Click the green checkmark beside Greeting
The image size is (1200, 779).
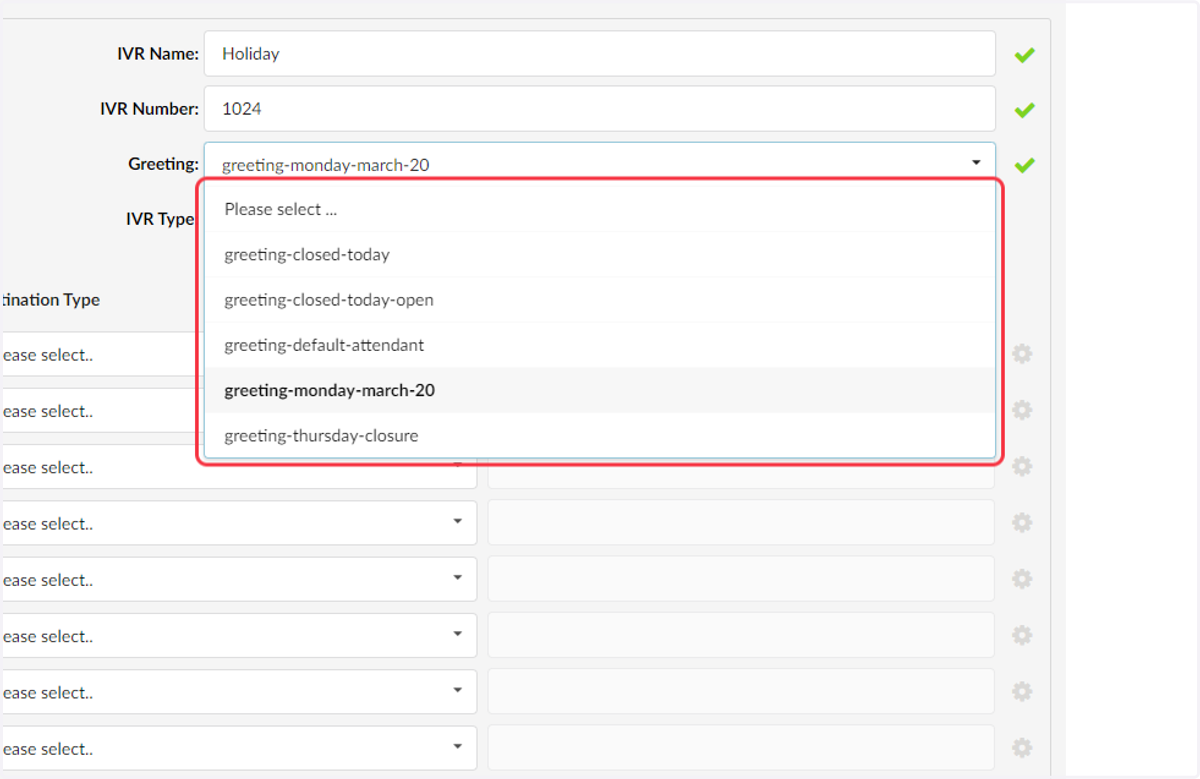(1024, 165)
